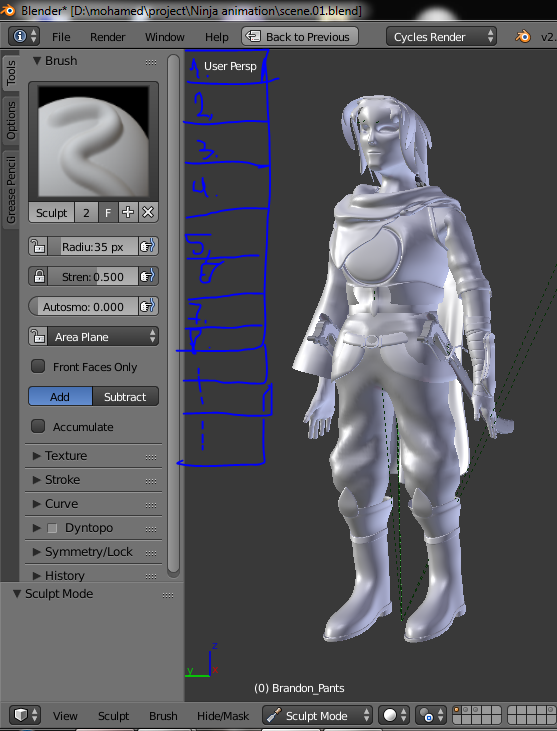Switch to the Tools tab
This screenshot has height=731, width=557.
[x=11, y=73]
